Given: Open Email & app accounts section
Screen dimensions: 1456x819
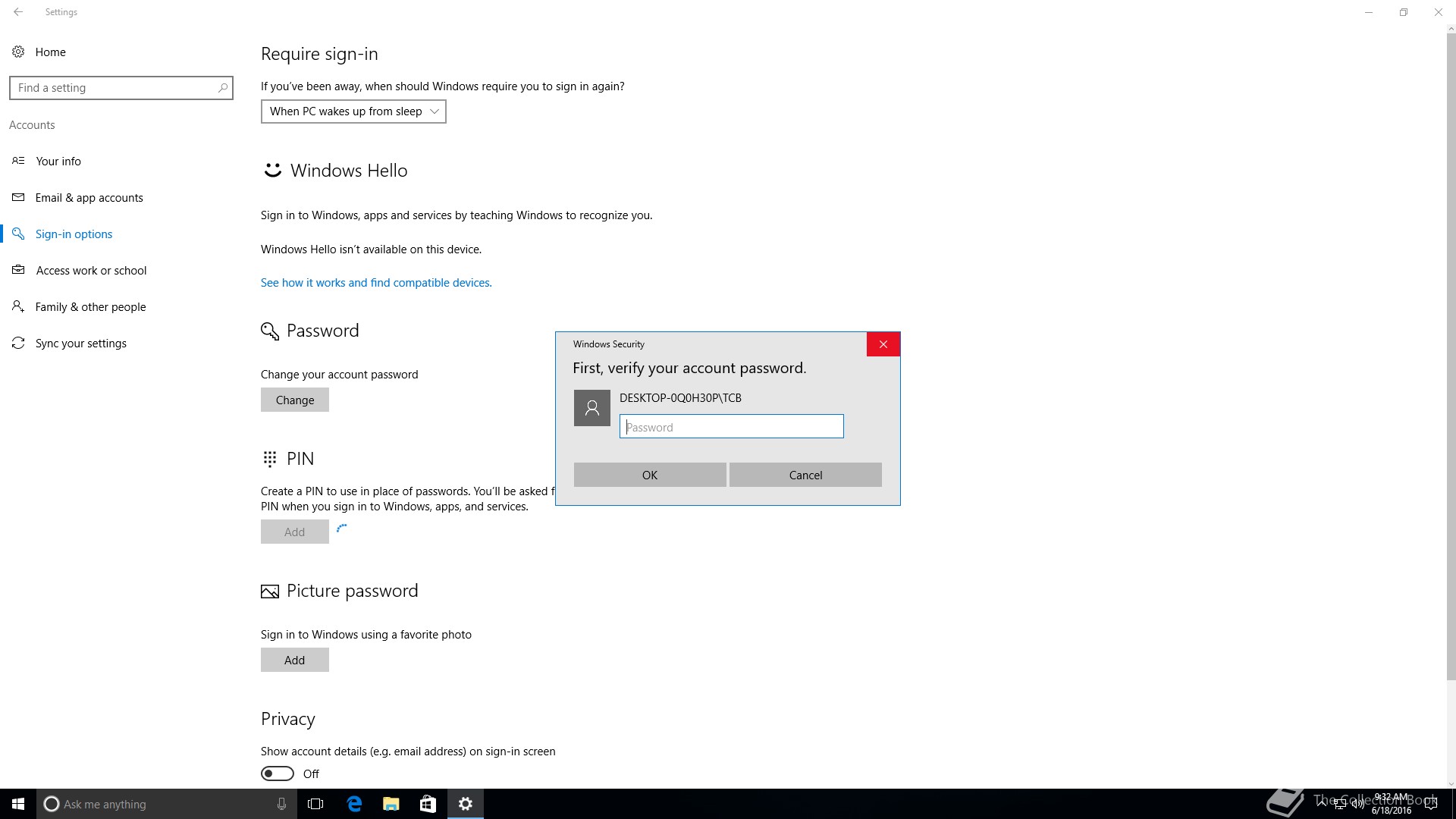Looking at the screenshot, I should 89,197.
